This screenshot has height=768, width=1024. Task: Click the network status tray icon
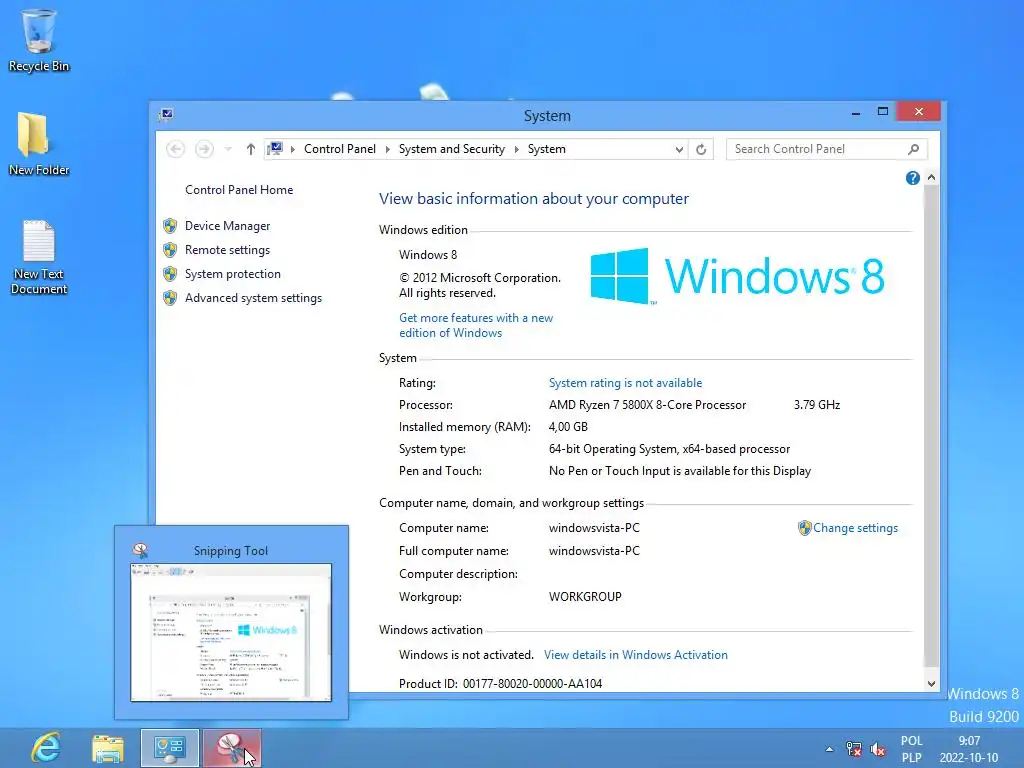tap(854, 749)
